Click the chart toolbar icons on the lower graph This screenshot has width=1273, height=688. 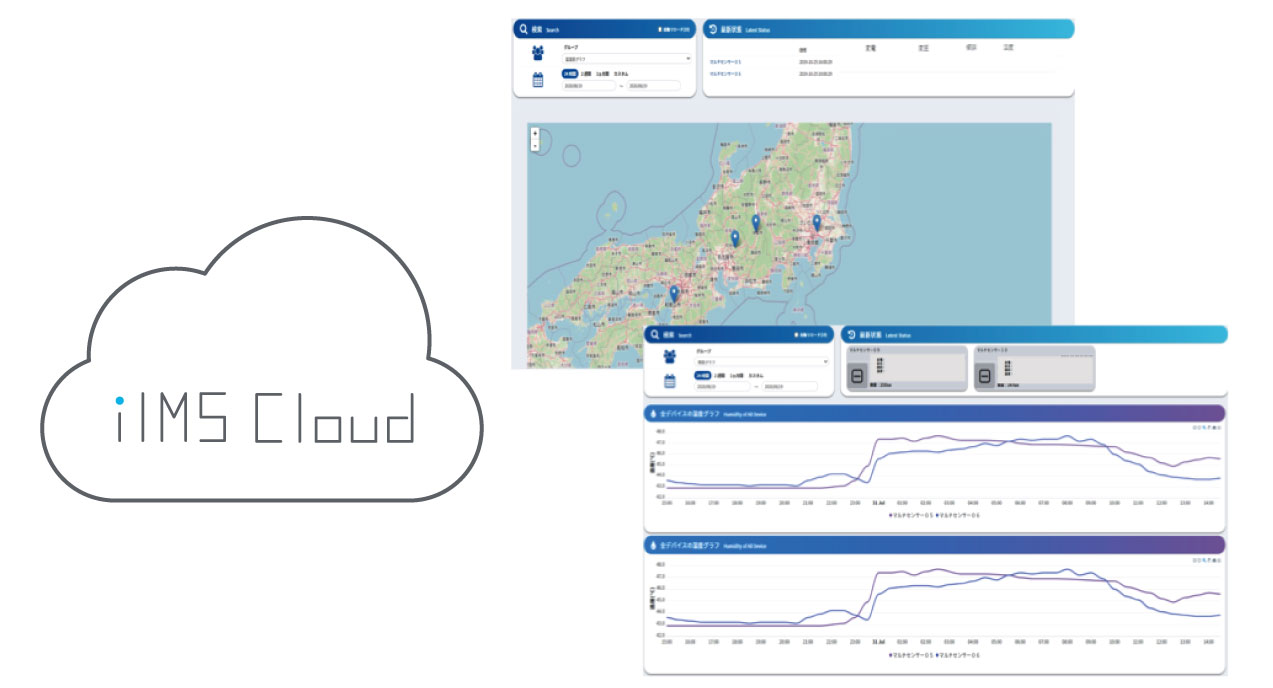tap(1207, 560)
